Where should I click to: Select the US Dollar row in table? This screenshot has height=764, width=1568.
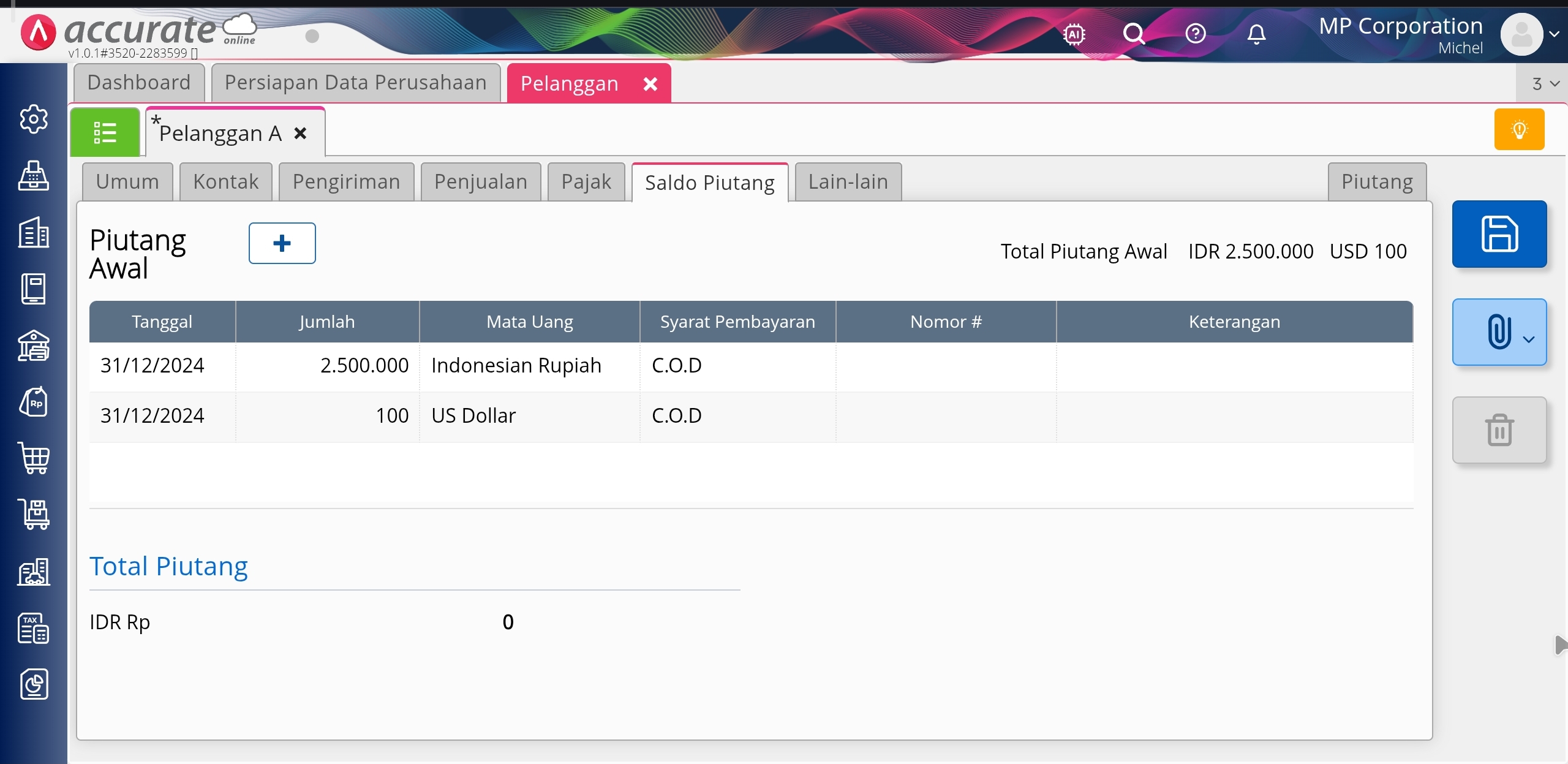[473, 416]
